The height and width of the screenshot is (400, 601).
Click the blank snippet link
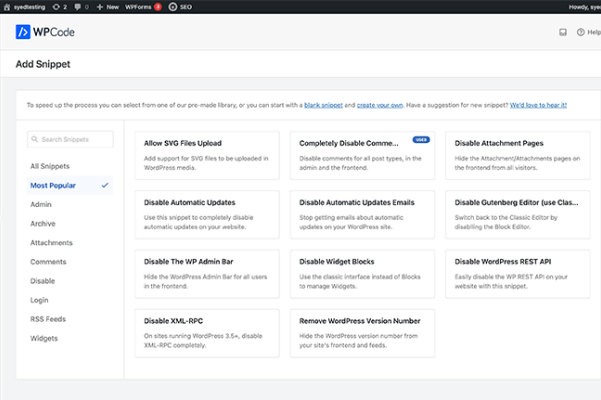(x=323, y=105)
